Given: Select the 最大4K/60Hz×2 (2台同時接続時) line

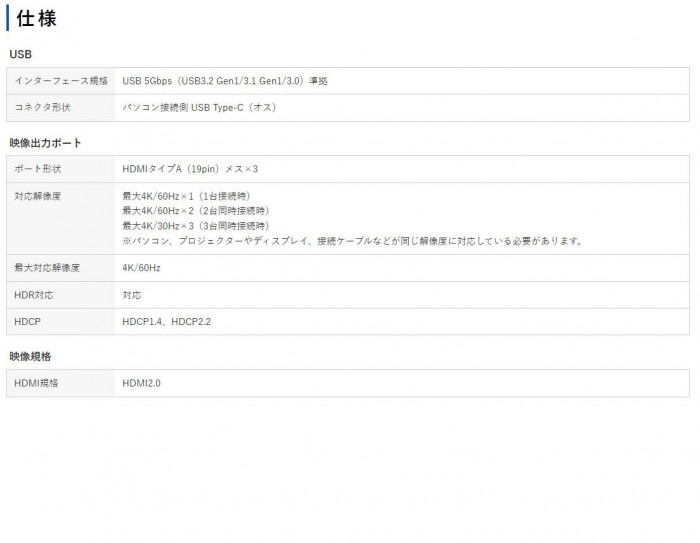Looking at the screenshot, I should [196, 211].
